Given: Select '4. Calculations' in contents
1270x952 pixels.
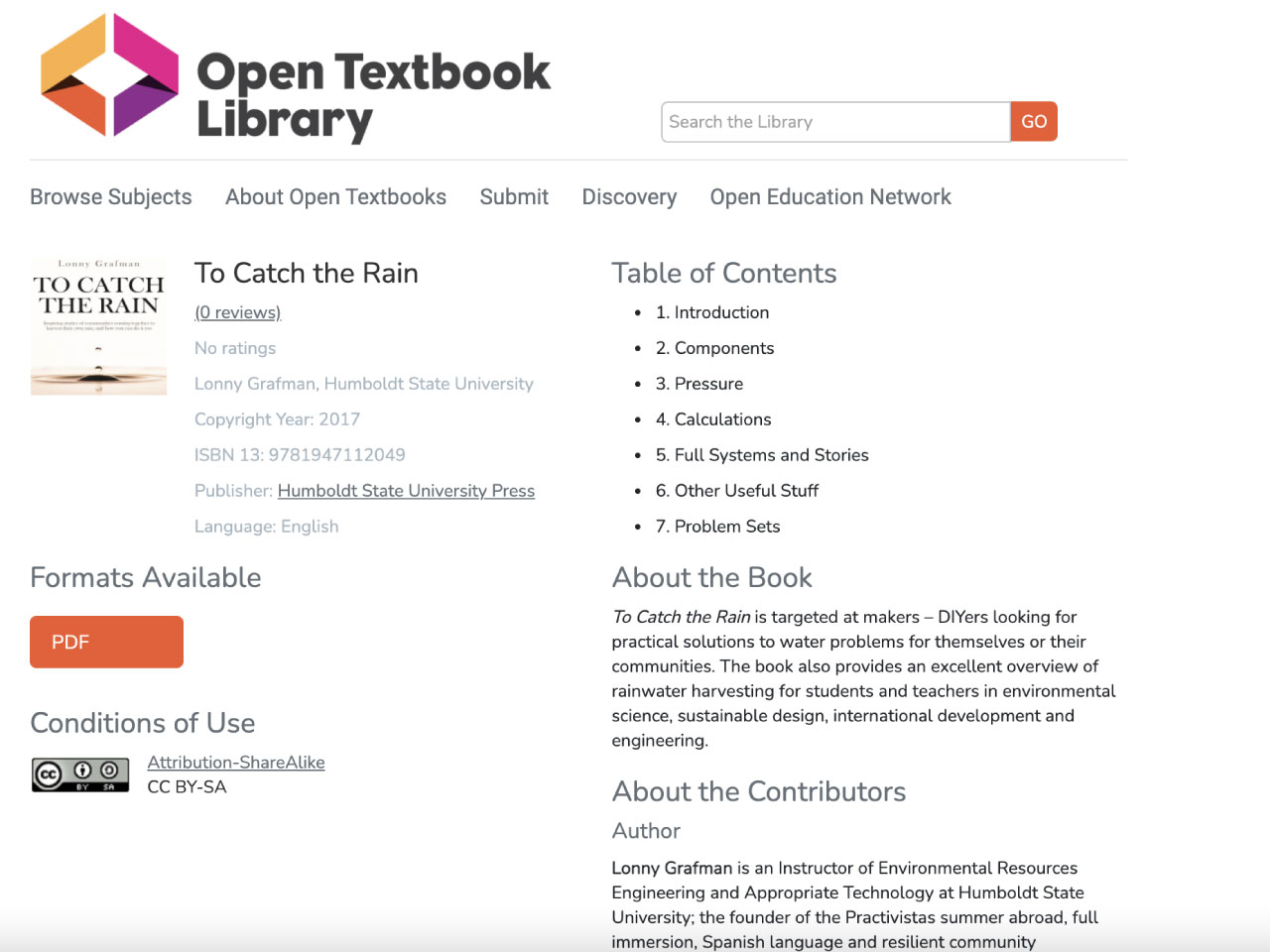Looking at the screenshot, I should (x=713, y=419).
